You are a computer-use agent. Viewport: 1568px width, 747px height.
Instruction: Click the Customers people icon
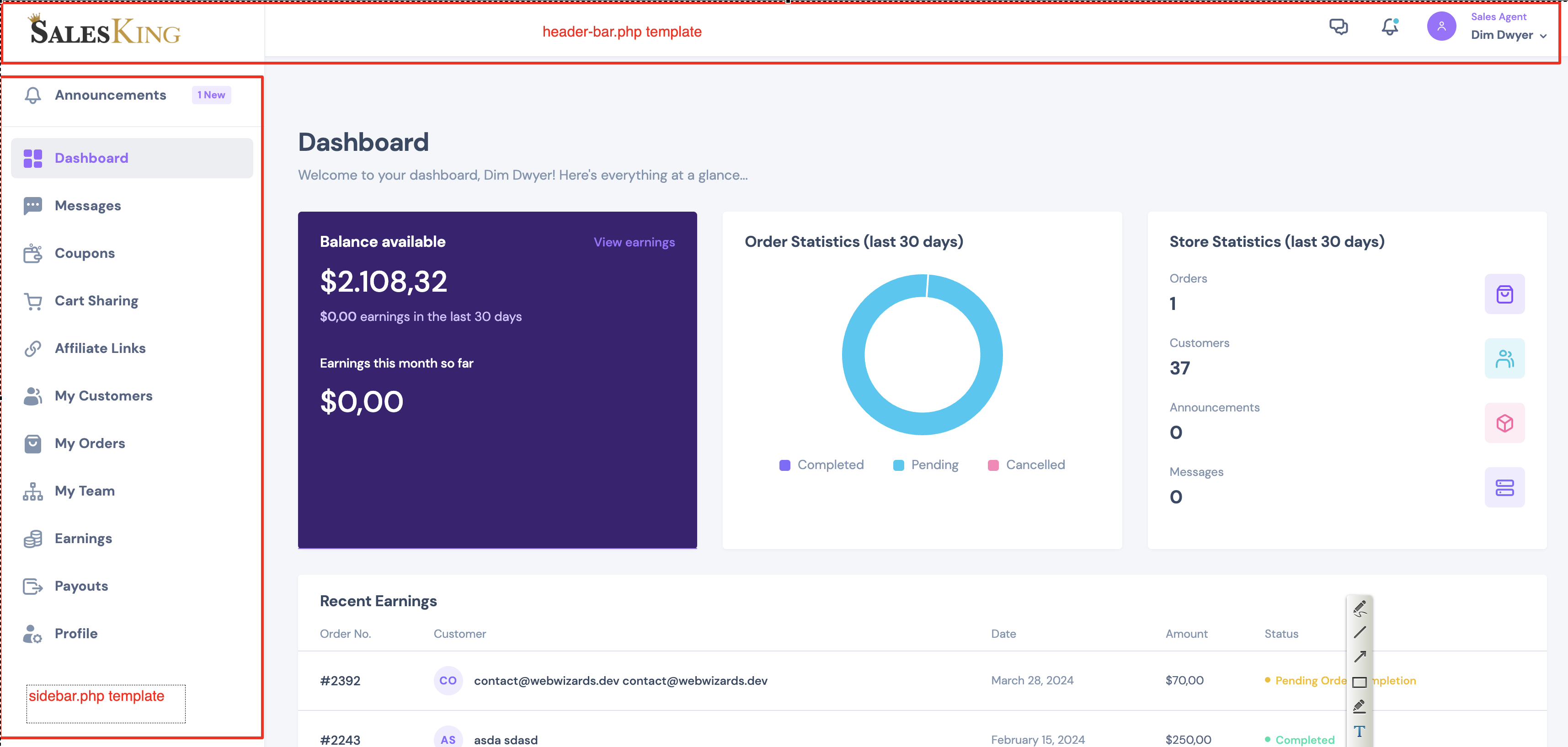[1504, 358]
